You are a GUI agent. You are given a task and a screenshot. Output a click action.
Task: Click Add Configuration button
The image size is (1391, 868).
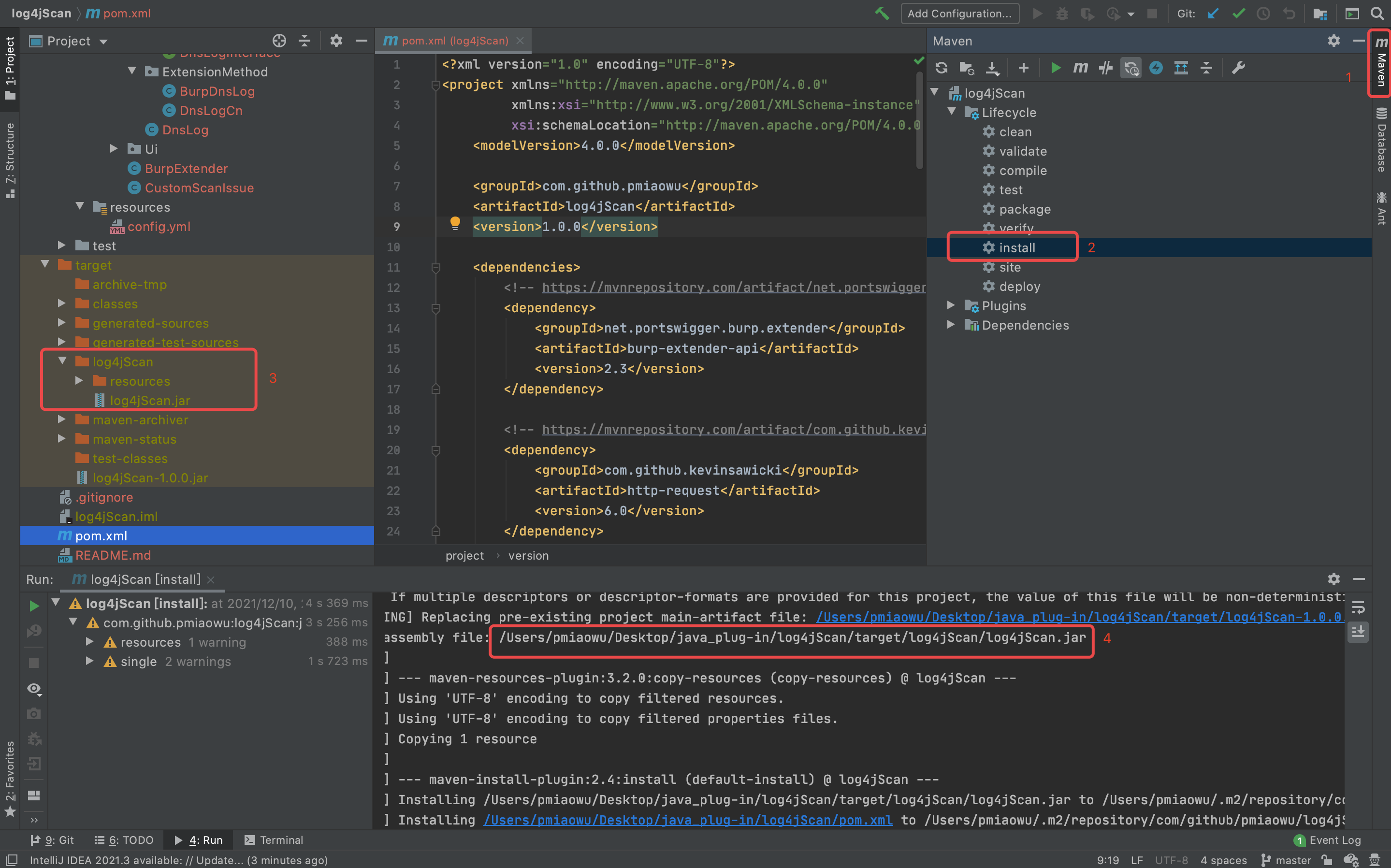click(959, 13)
